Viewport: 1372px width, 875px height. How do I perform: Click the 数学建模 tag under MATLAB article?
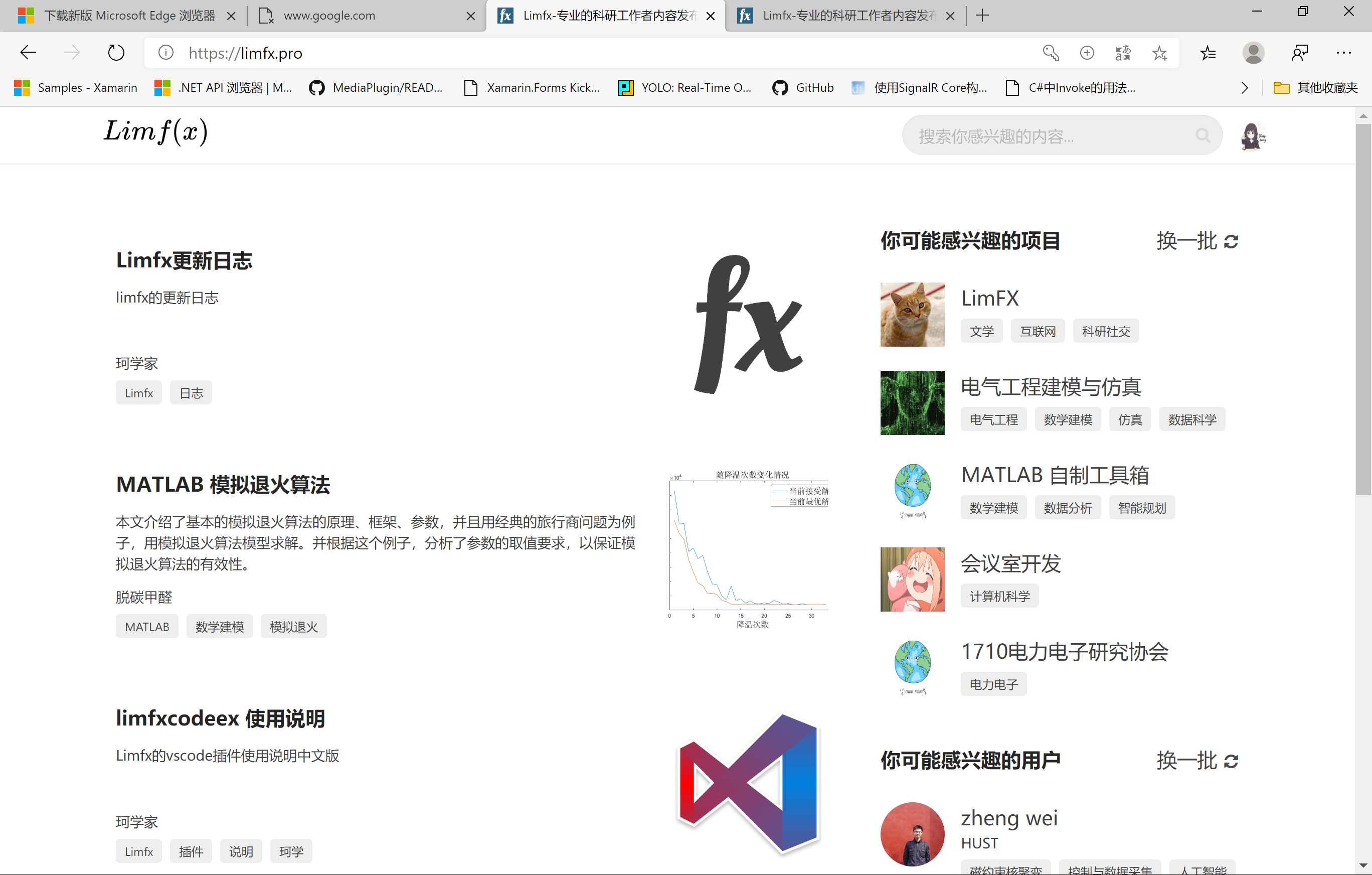[x=219, y=627]
